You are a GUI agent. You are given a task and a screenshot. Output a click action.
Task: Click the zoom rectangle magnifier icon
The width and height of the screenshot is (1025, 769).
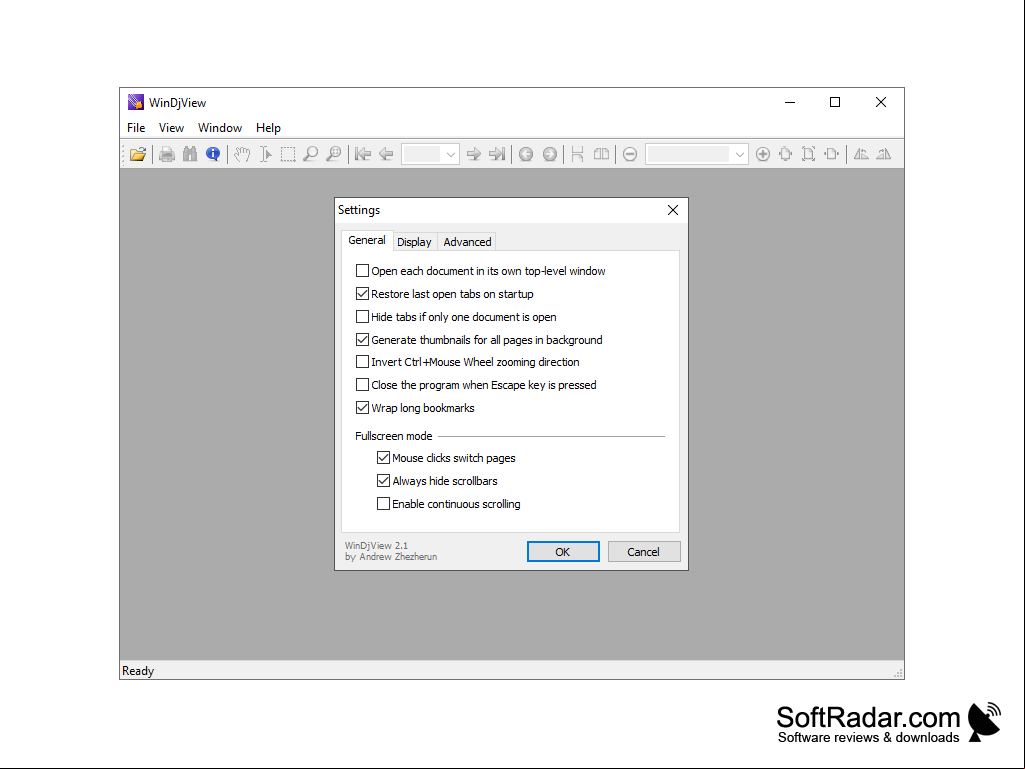(334, 154)
